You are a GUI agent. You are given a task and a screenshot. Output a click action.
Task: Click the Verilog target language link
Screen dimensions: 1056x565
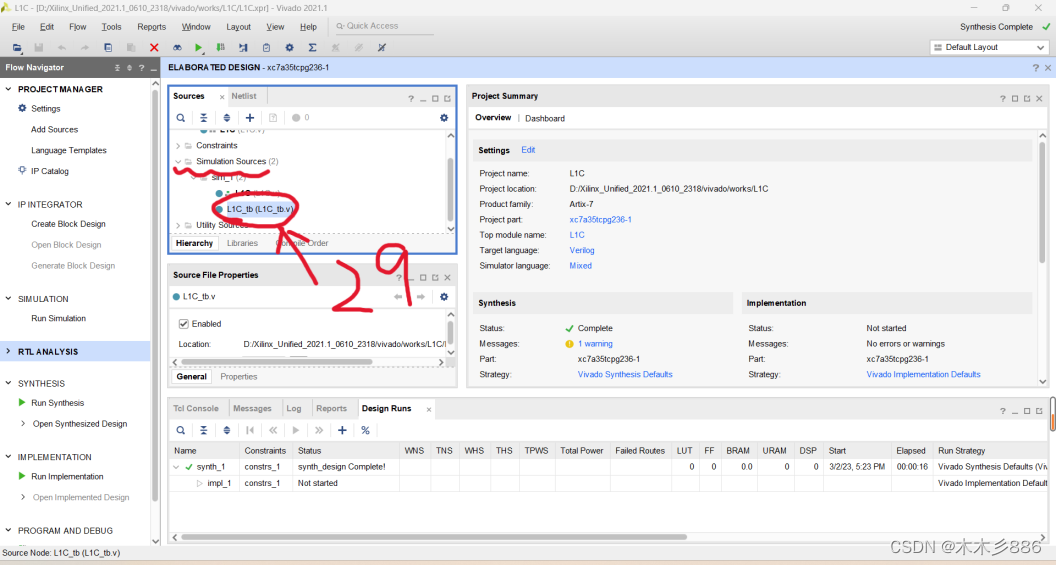click(x=582, y=251)
